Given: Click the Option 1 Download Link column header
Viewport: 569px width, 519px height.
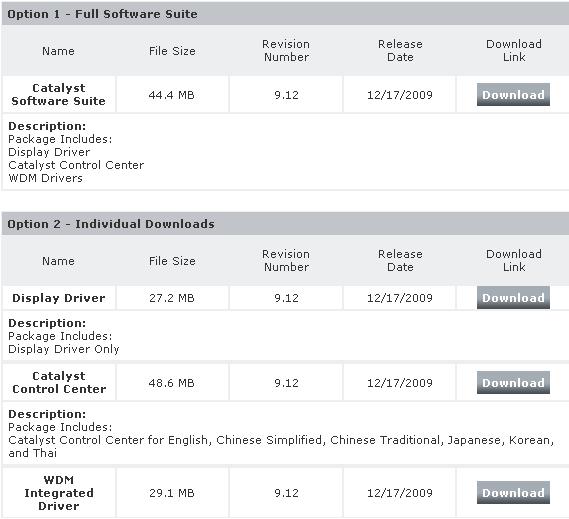Looking at the screenshot, I should (514, 50).
